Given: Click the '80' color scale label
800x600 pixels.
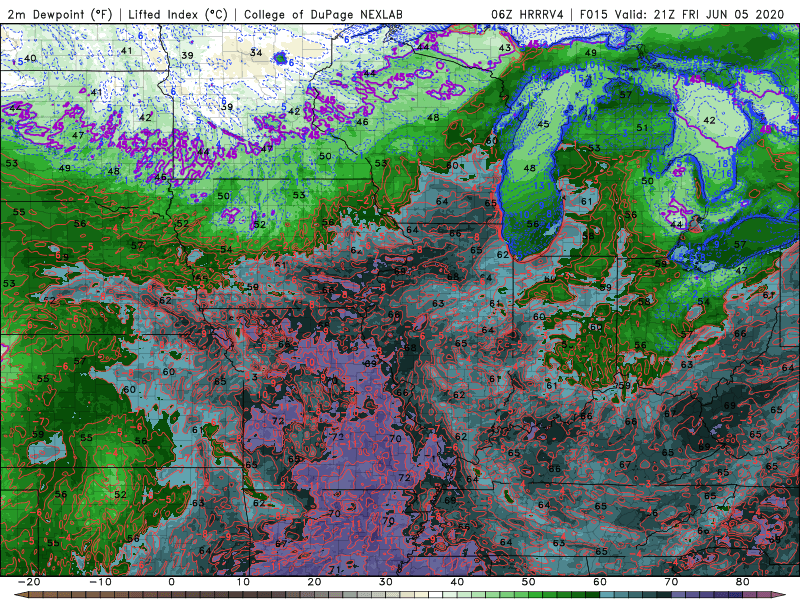Looking at the screenshot, I should [x=743, y=582].
